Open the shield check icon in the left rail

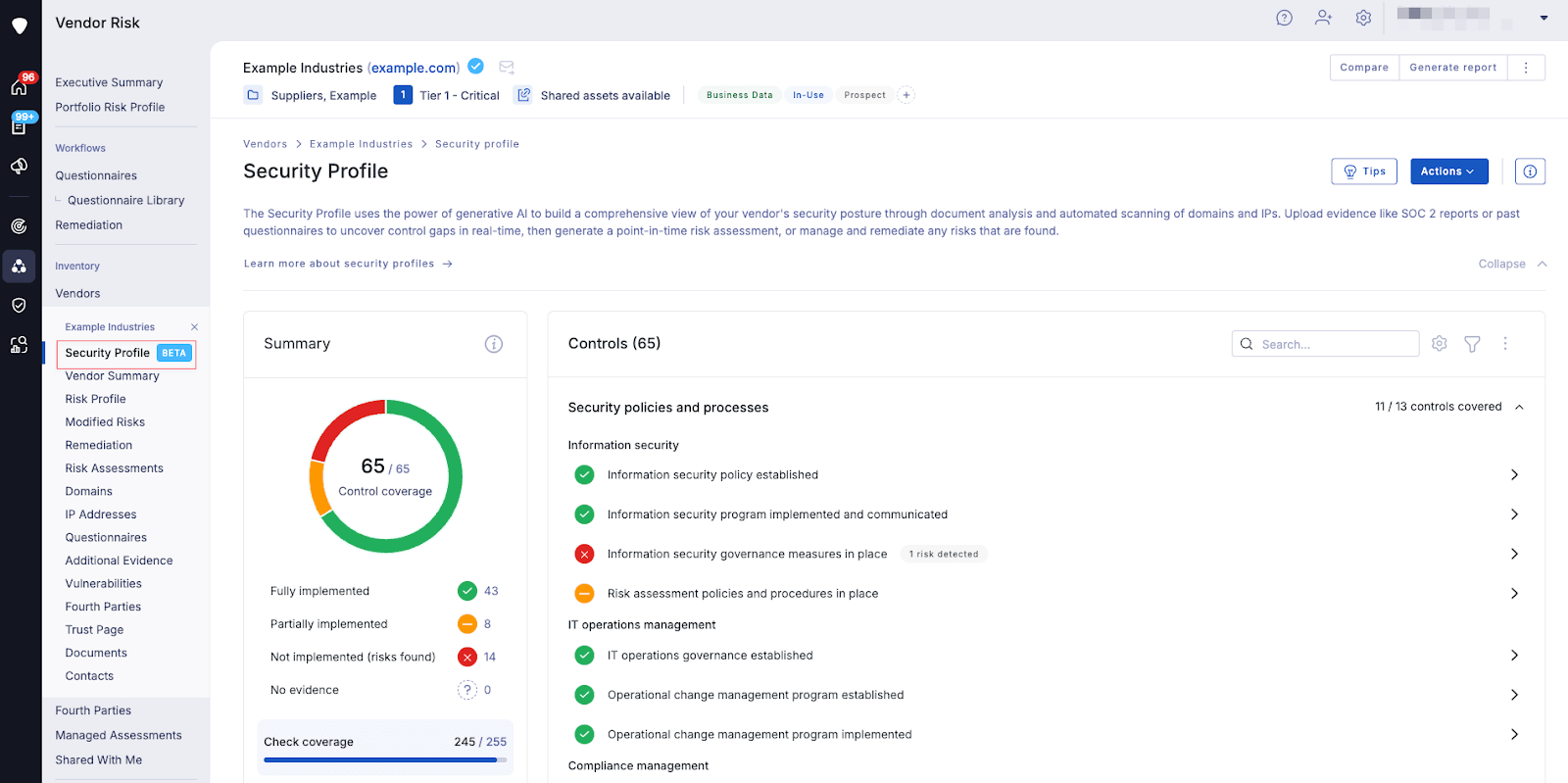pyautogui.click(x=19, y=305)
